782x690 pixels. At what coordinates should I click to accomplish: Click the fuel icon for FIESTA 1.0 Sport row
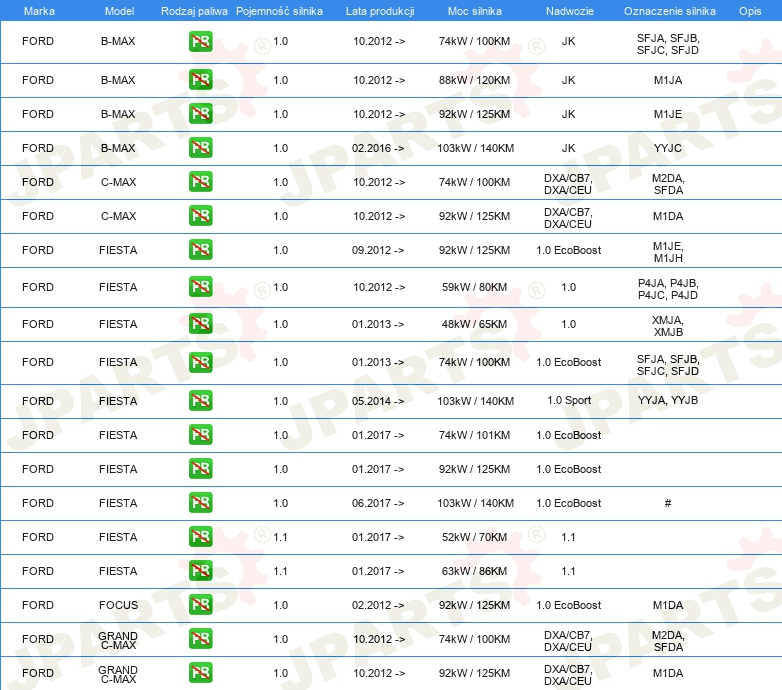click(200, 401)
